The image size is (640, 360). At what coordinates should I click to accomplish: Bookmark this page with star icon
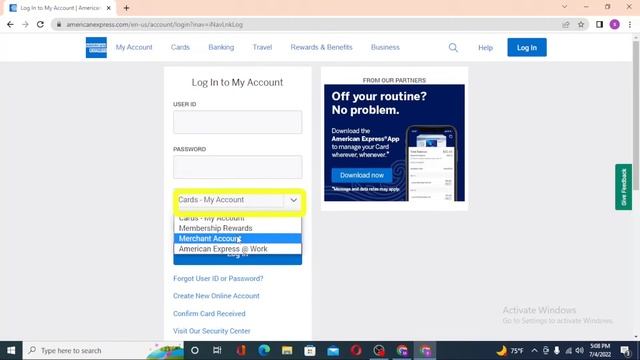pos(581,24)
